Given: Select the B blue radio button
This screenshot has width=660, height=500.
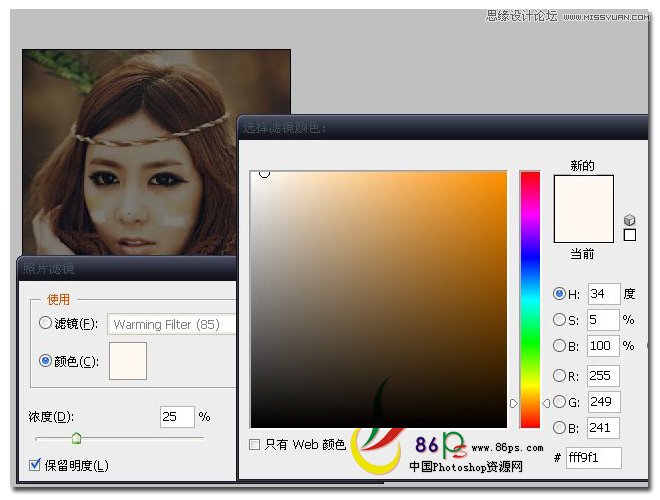Looking at the screenshot, I should tap(559, 428).
